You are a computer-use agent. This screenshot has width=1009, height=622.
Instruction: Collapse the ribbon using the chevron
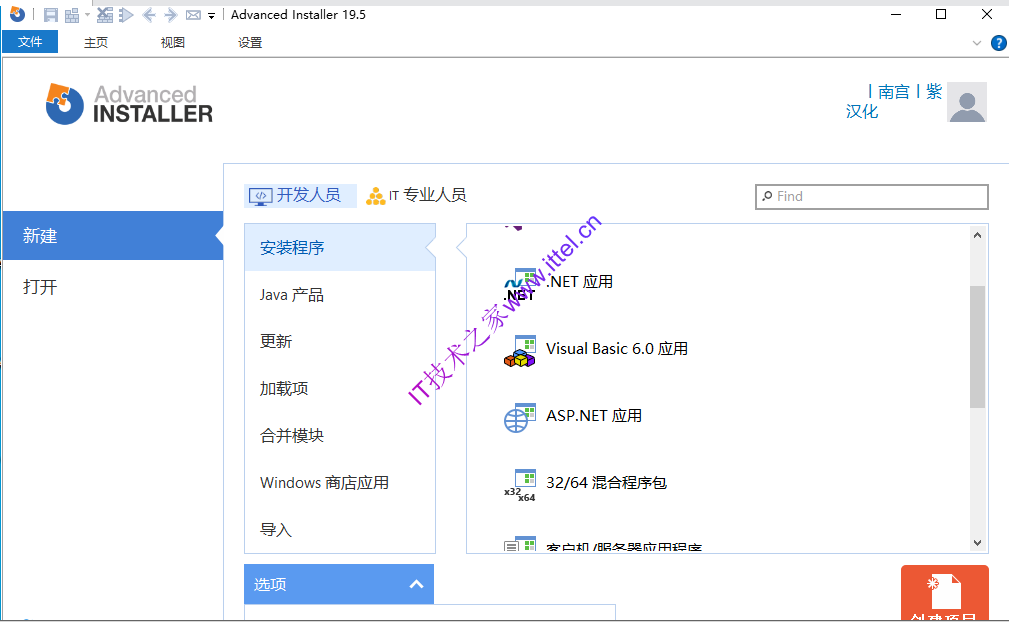tap(977, 43)
